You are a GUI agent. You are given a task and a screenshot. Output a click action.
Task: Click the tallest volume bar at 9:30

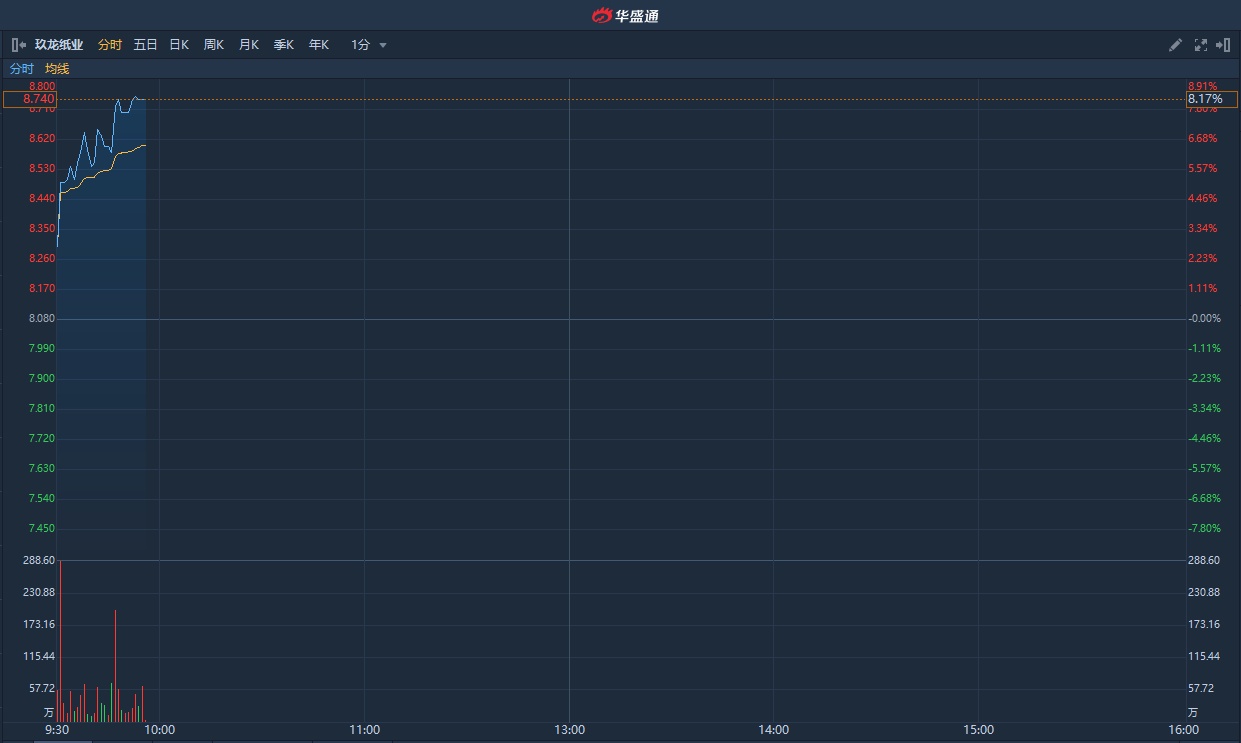click(x=61, y=640)
